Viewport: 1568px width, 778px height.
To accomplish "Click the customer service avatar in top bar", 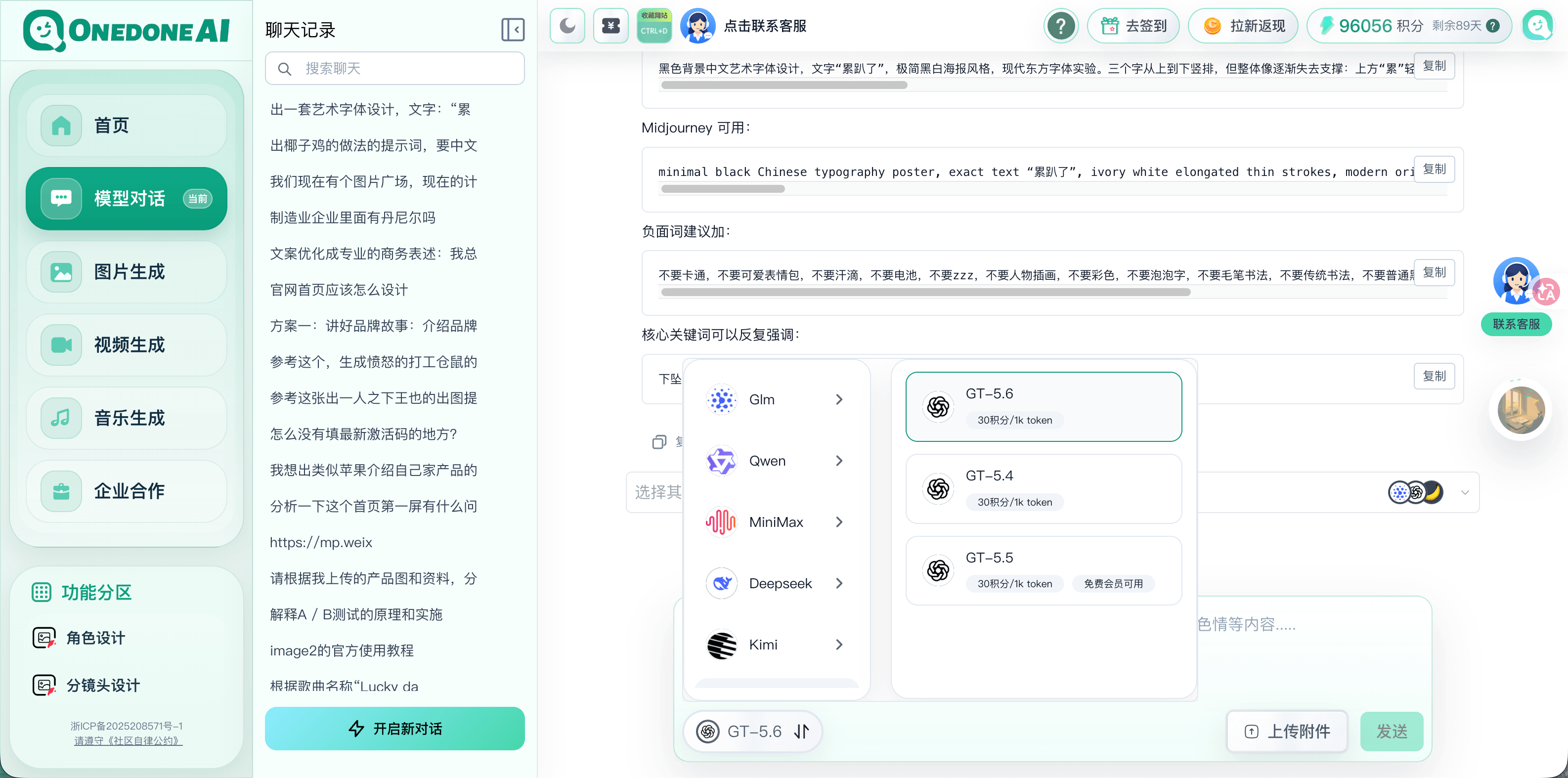I will point(697,26).
